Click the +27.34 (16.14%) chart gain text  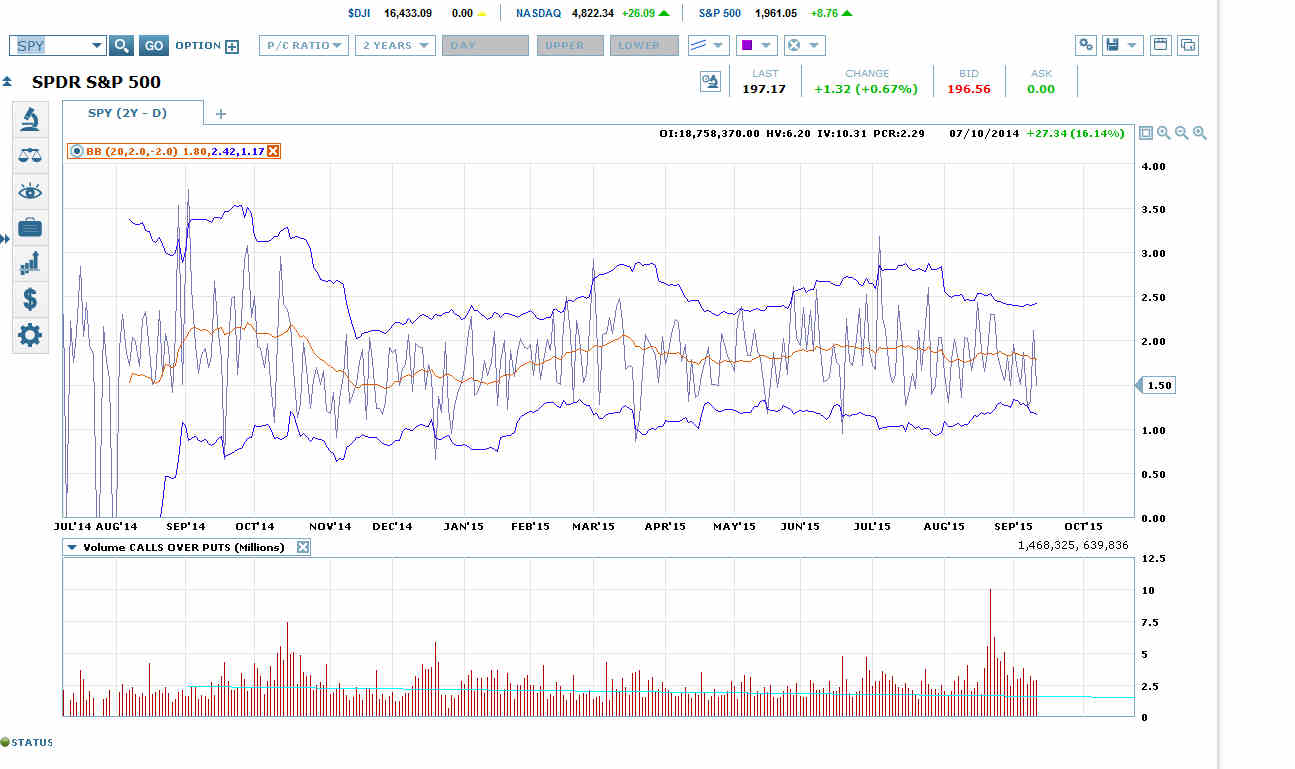tap(1075, 133)
